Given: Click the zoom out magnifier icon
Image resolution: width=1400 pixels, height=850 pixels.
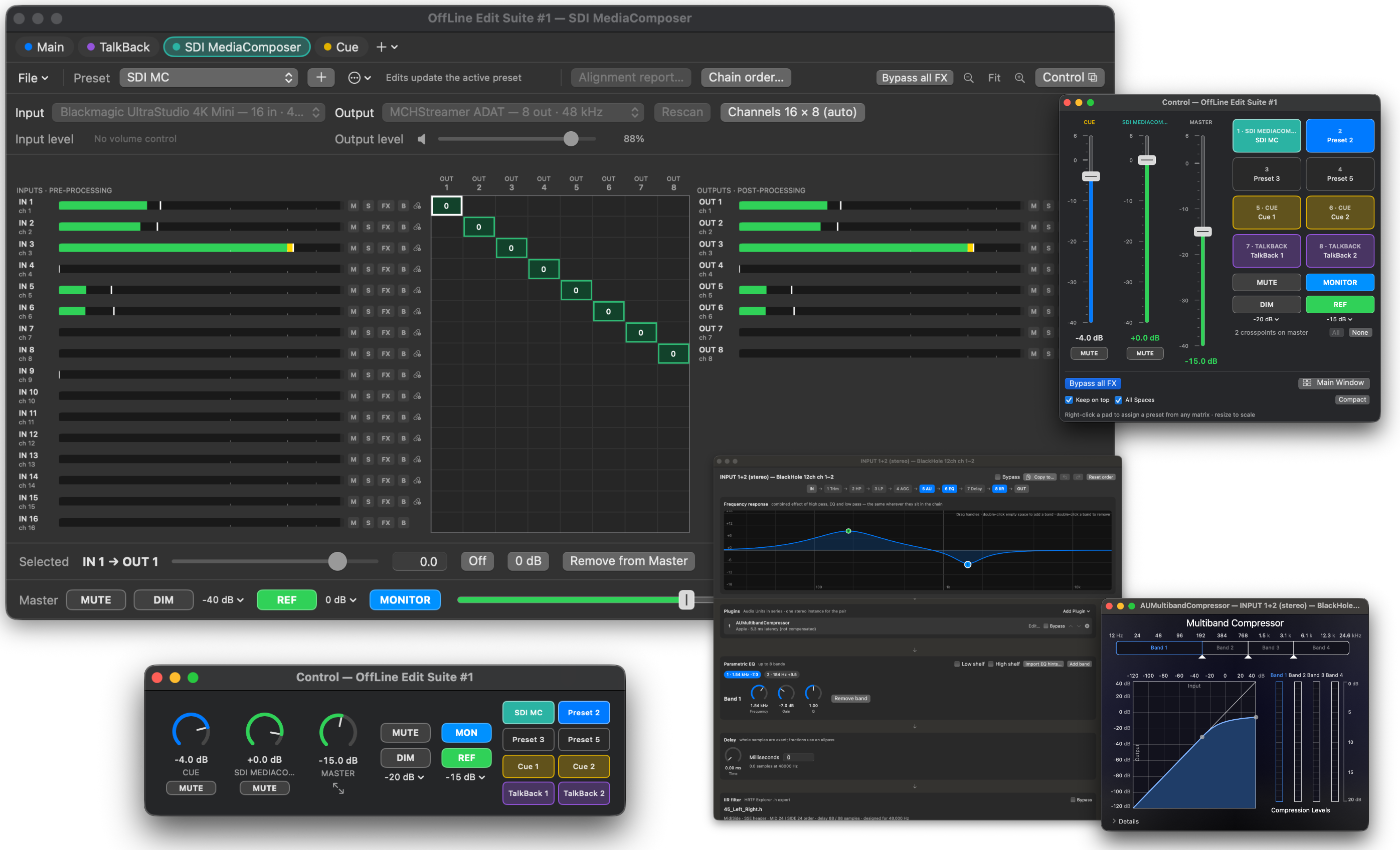Looking at the screenshot, I should tap(969, 78).
